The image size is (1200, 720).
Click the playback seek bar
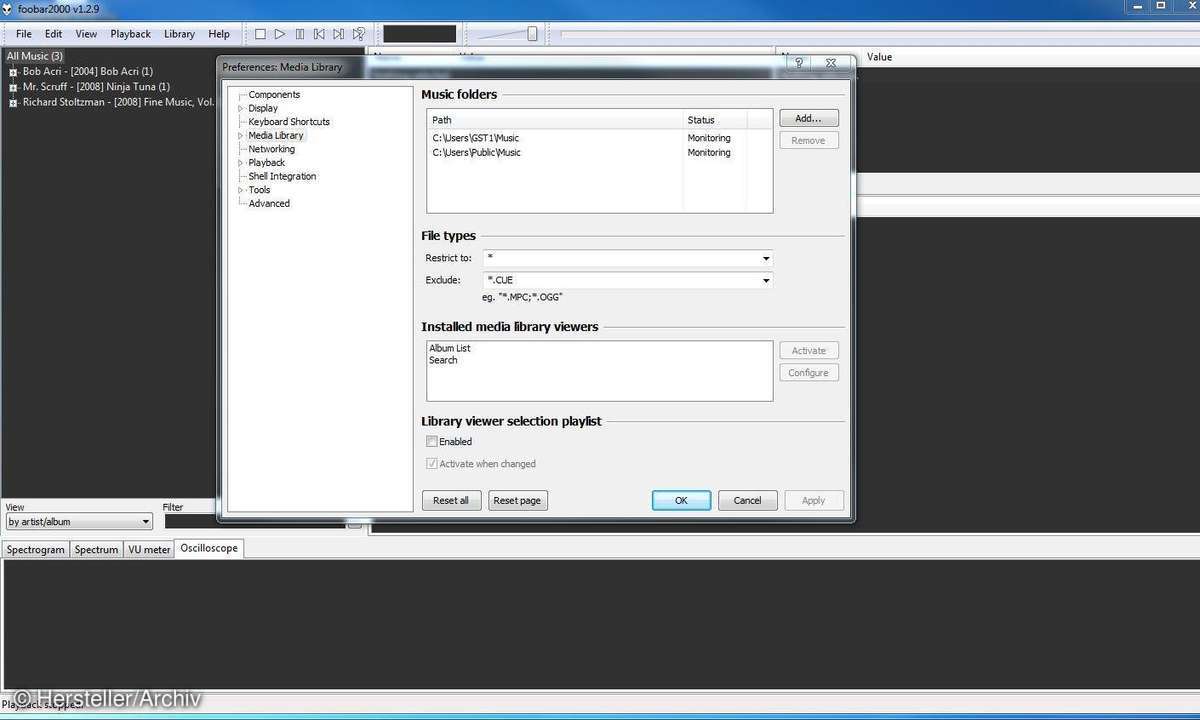[x=878, y=34]
